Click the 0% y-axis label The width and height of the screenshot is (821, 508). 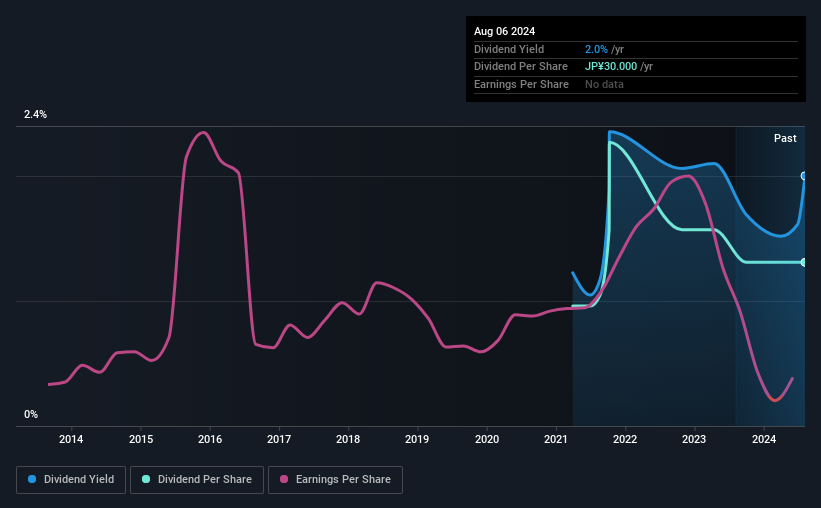[31, 414]
